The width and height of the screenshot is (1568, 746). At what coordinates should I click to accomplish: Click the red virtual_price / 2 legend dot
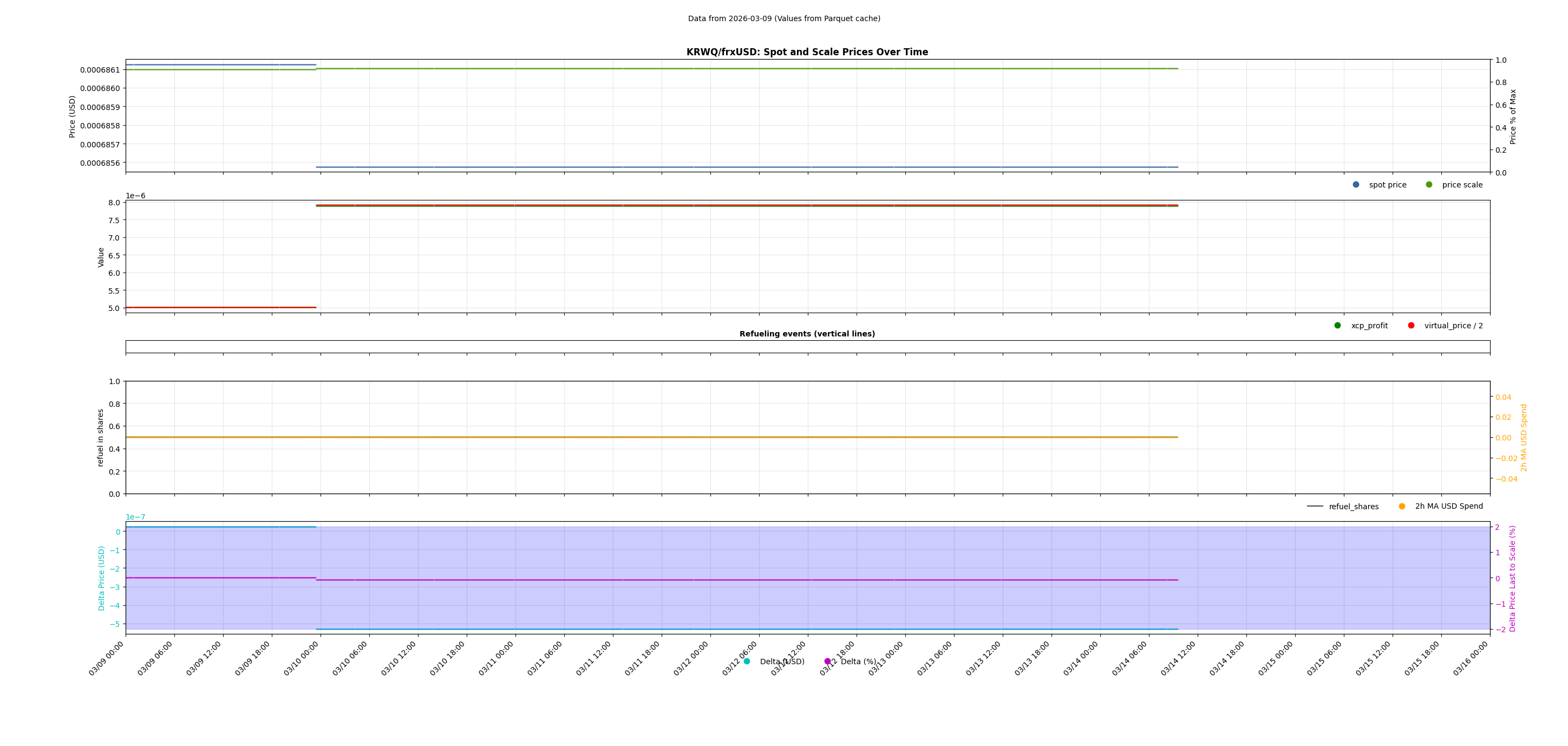point(1411,326)
